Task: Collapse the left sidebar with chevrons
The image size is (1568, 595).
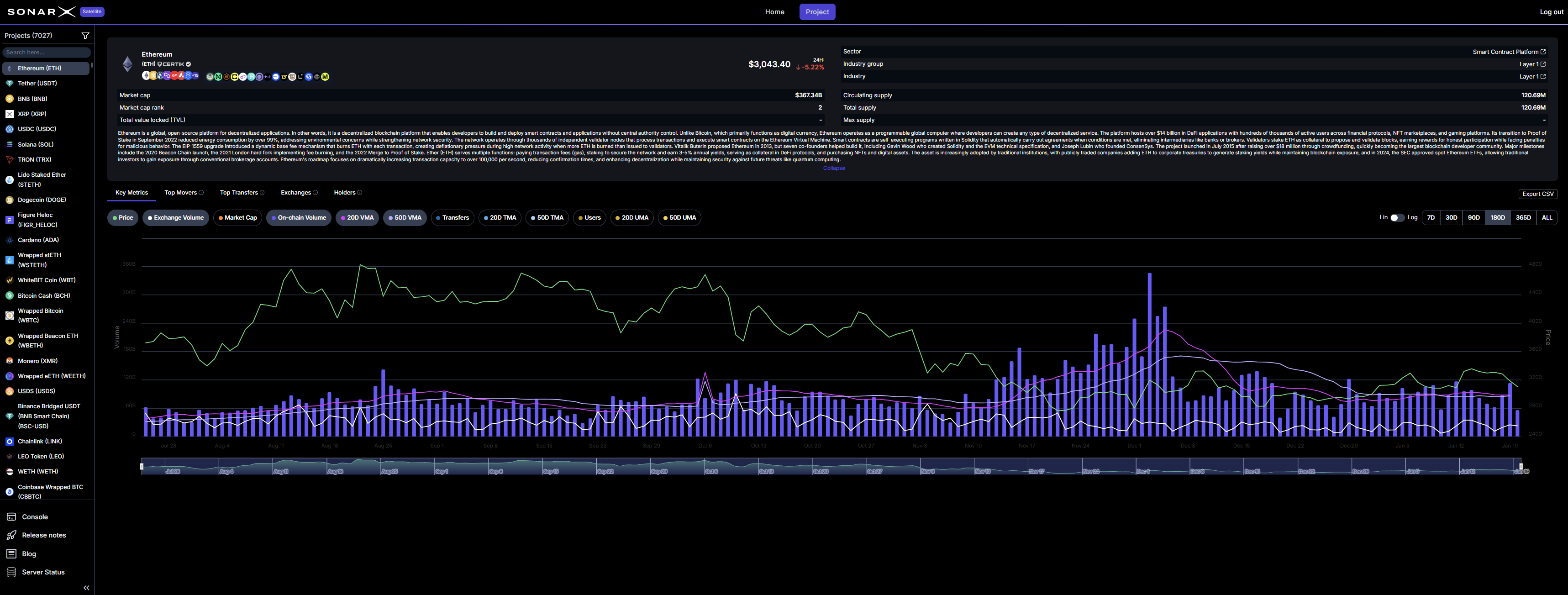Action: [x=86, y=588]
